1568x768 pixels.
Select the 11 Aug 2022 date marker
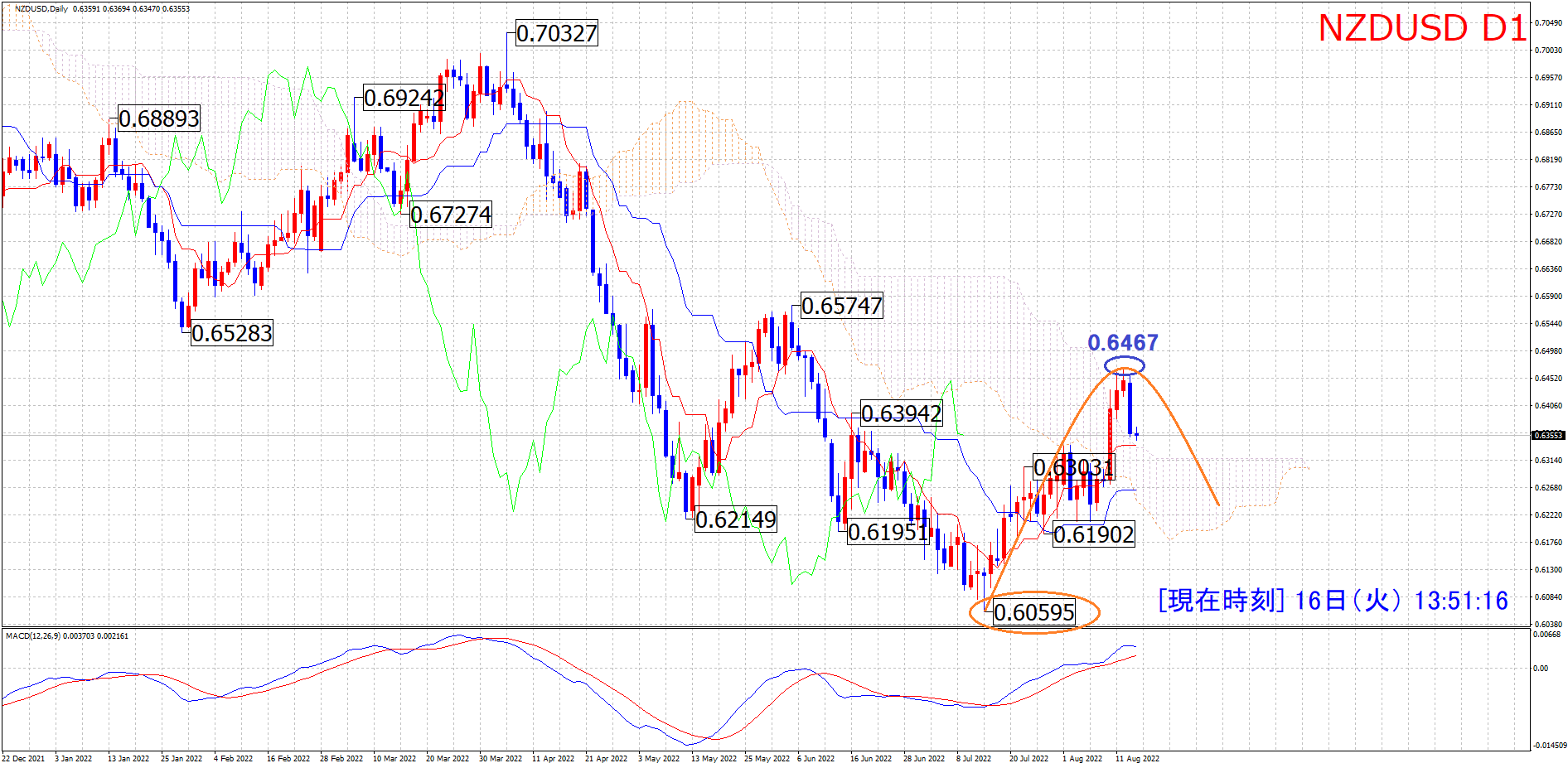coord(1137,758)
